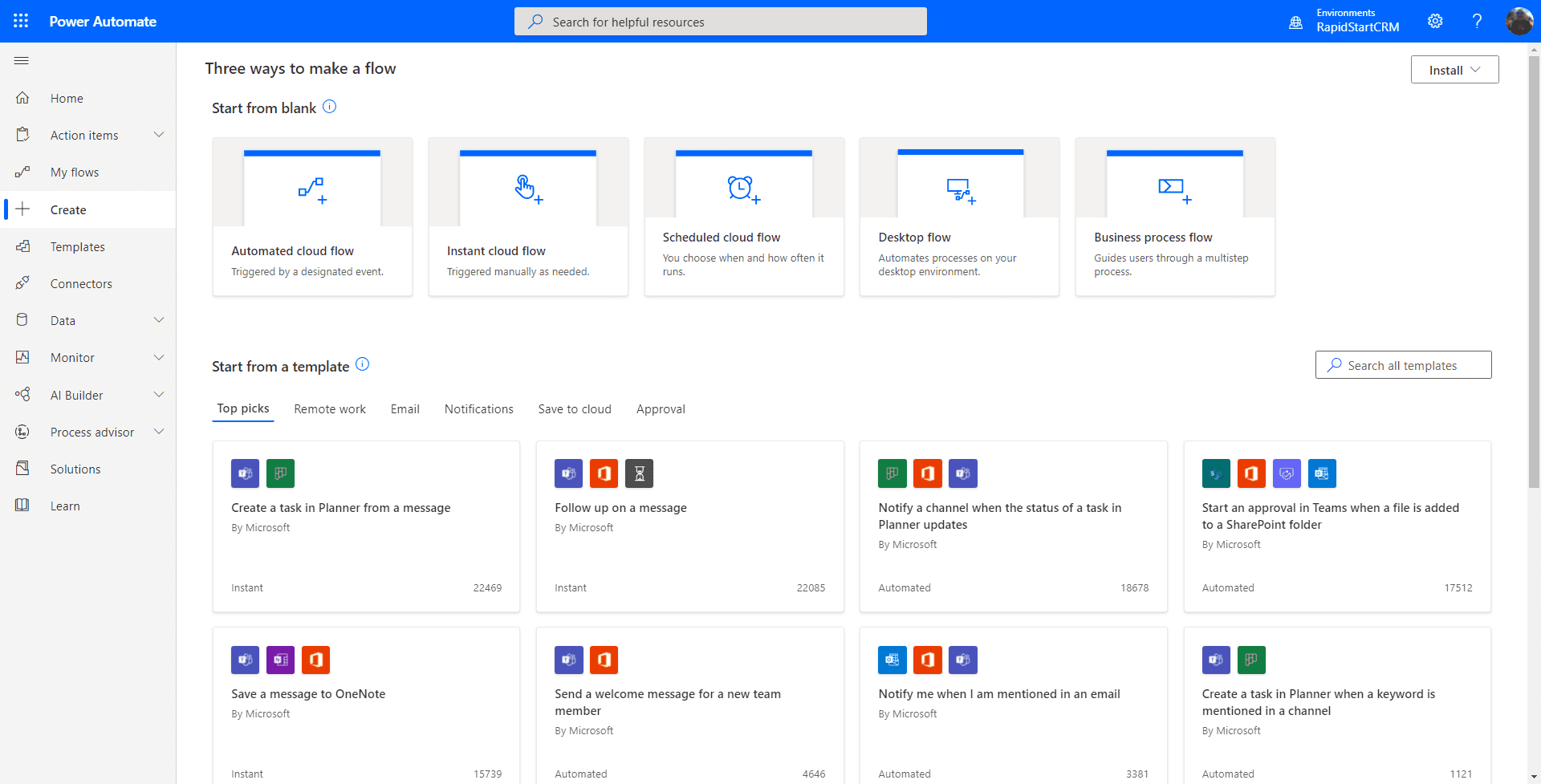The width and height of the screenshot is (1541, 784).
Task: Open the Learn sidebar icon
Action: pos(24,506)
